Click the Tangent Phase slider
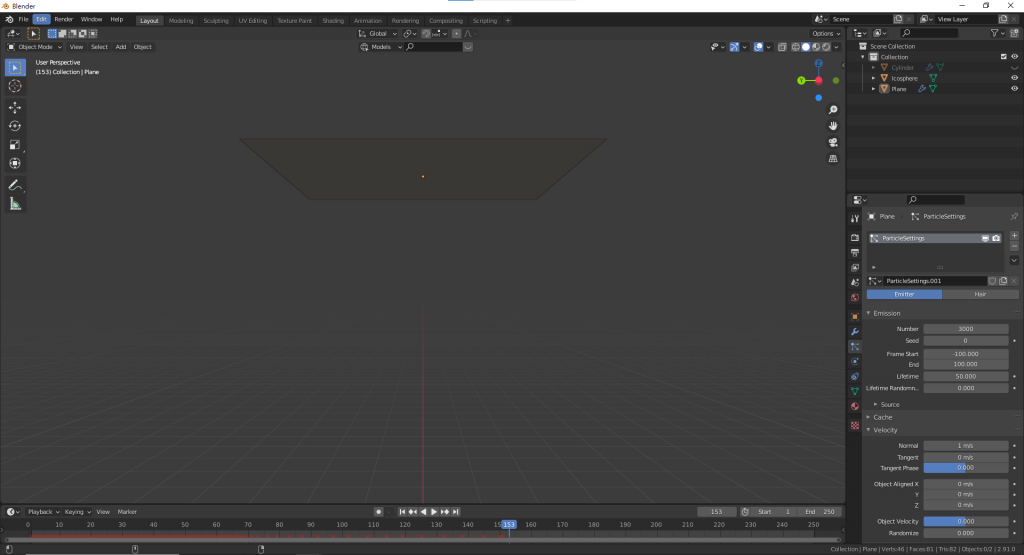The width and height of the screenshot is (1024, 555). pos(966,468)
